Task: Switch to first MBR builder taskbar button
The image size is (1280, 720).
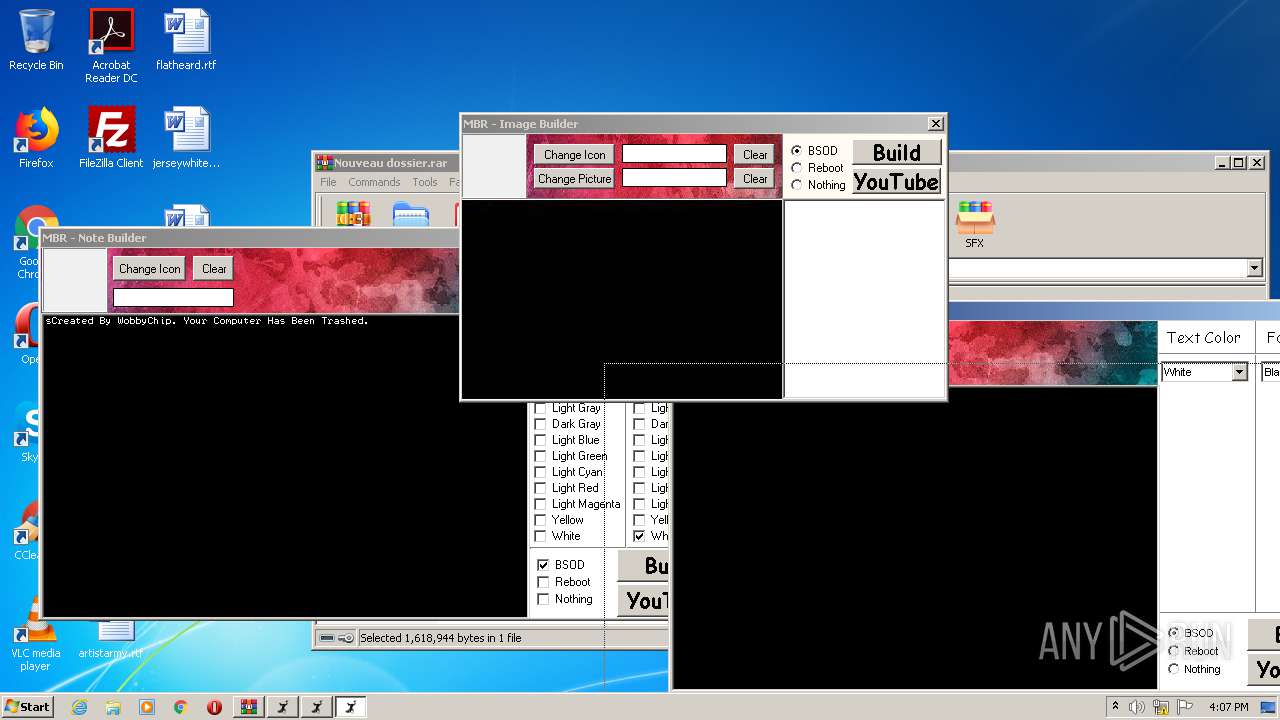Action: click(283, 707)
